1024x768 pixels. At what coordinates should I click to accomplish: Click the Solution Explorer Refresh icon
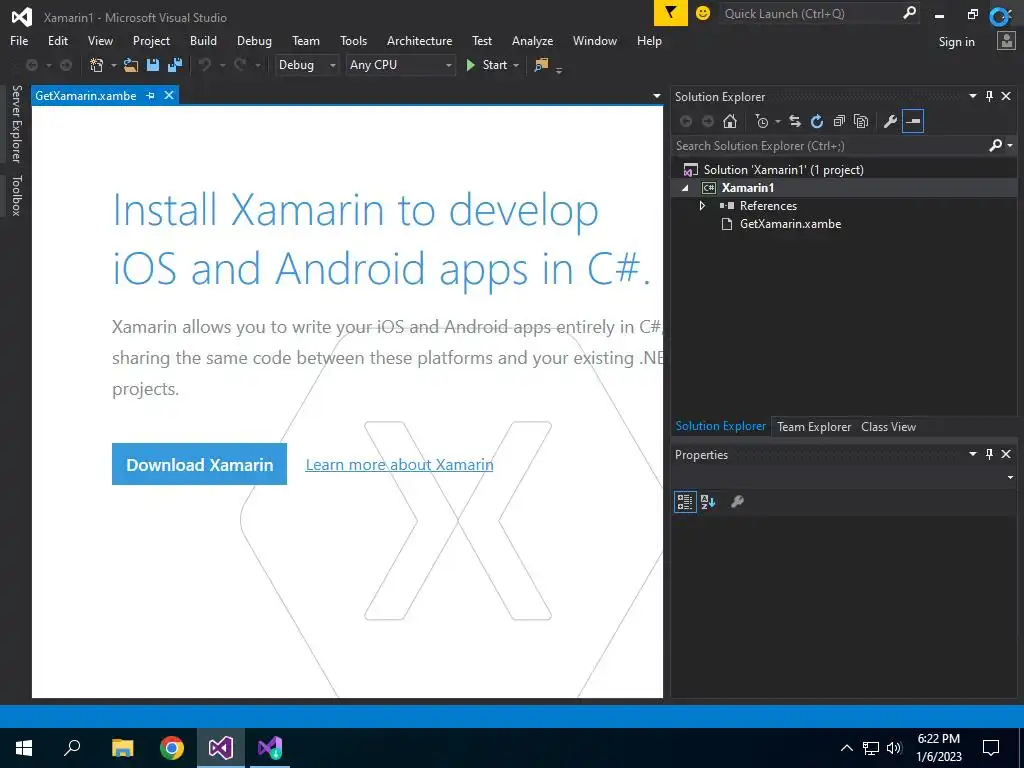[x=816, y=121]
